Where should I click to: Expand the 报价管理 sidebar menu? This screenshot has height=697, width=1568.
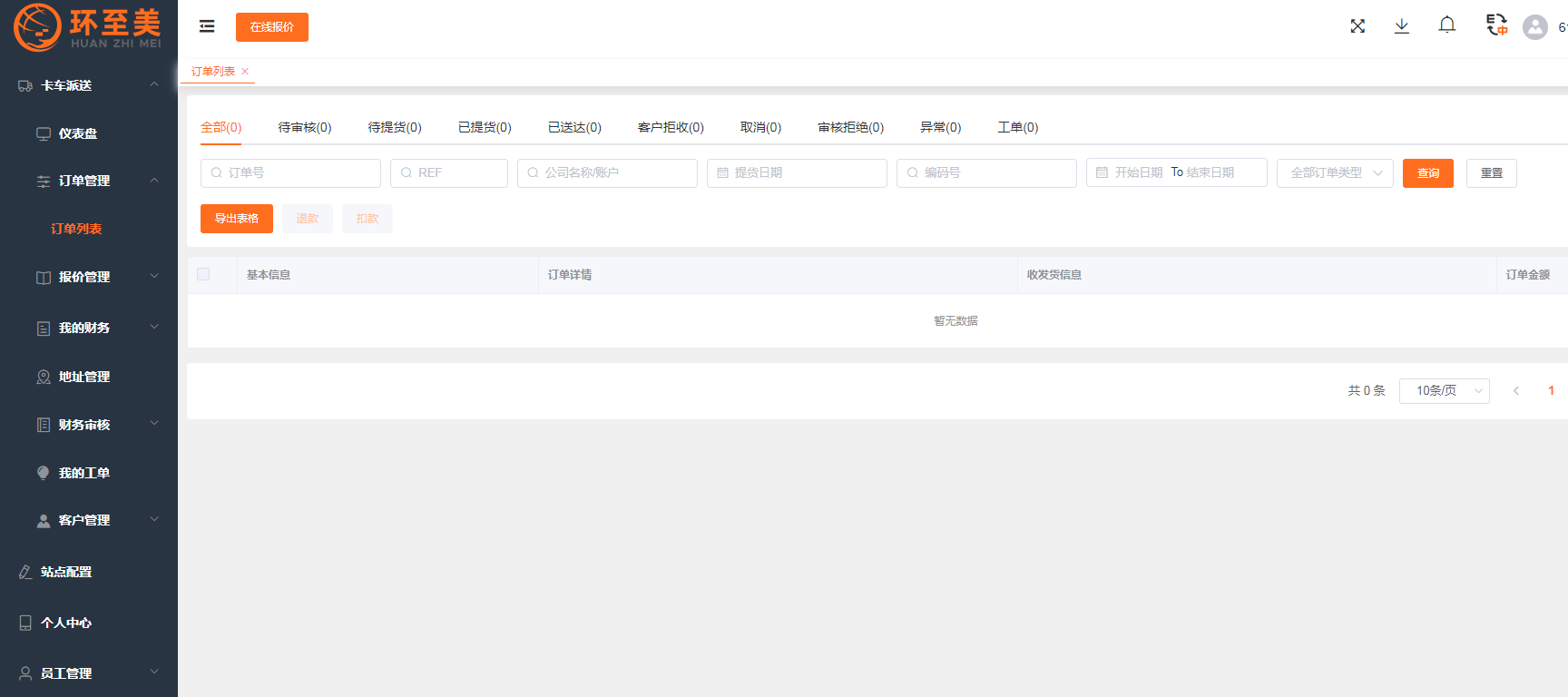point(83,277)
